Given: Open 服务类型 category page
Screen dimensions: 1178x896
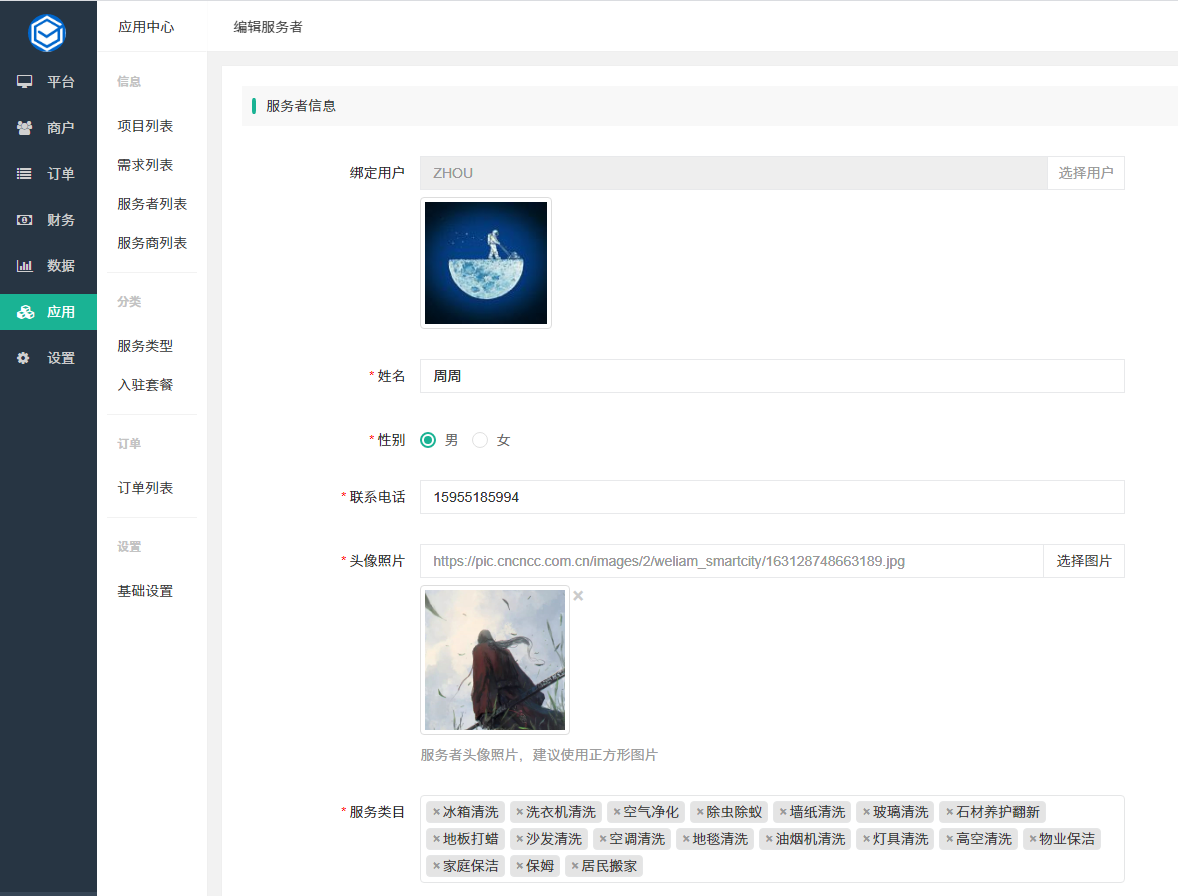Looking at the screenshot, I should 145,346.
